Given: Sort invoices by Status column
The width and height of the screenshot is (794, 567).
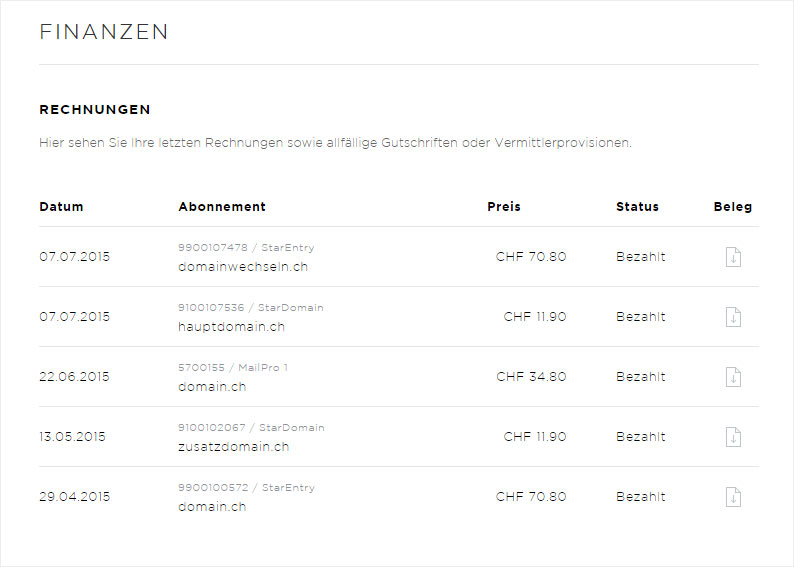Looking at the screenshot, I should coord(638,207).
